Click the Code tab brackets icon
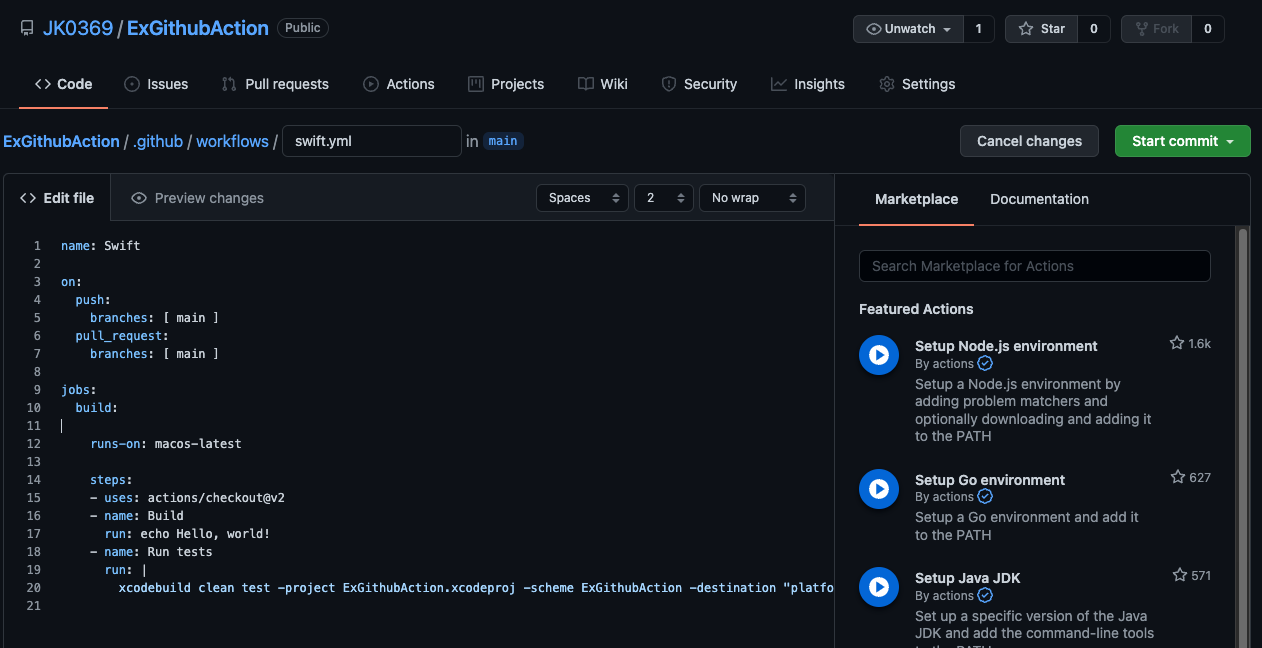Viewport: 1262px width, 648px height. (43, 84)
